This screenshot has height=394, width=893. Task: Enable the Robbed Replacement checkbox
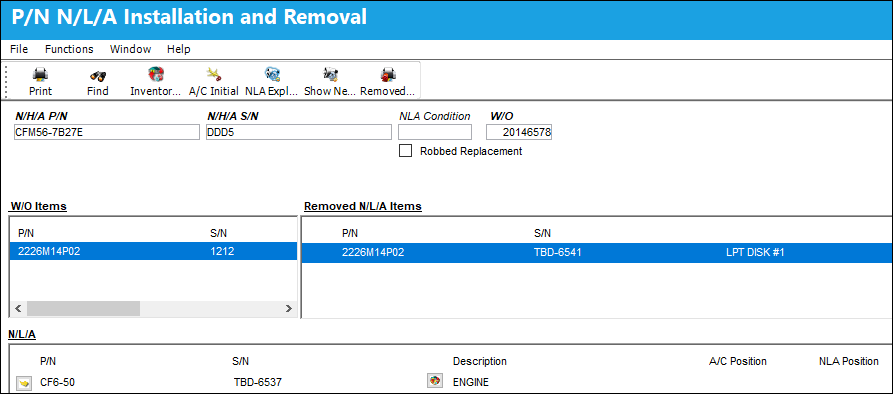tap(405, 151)
